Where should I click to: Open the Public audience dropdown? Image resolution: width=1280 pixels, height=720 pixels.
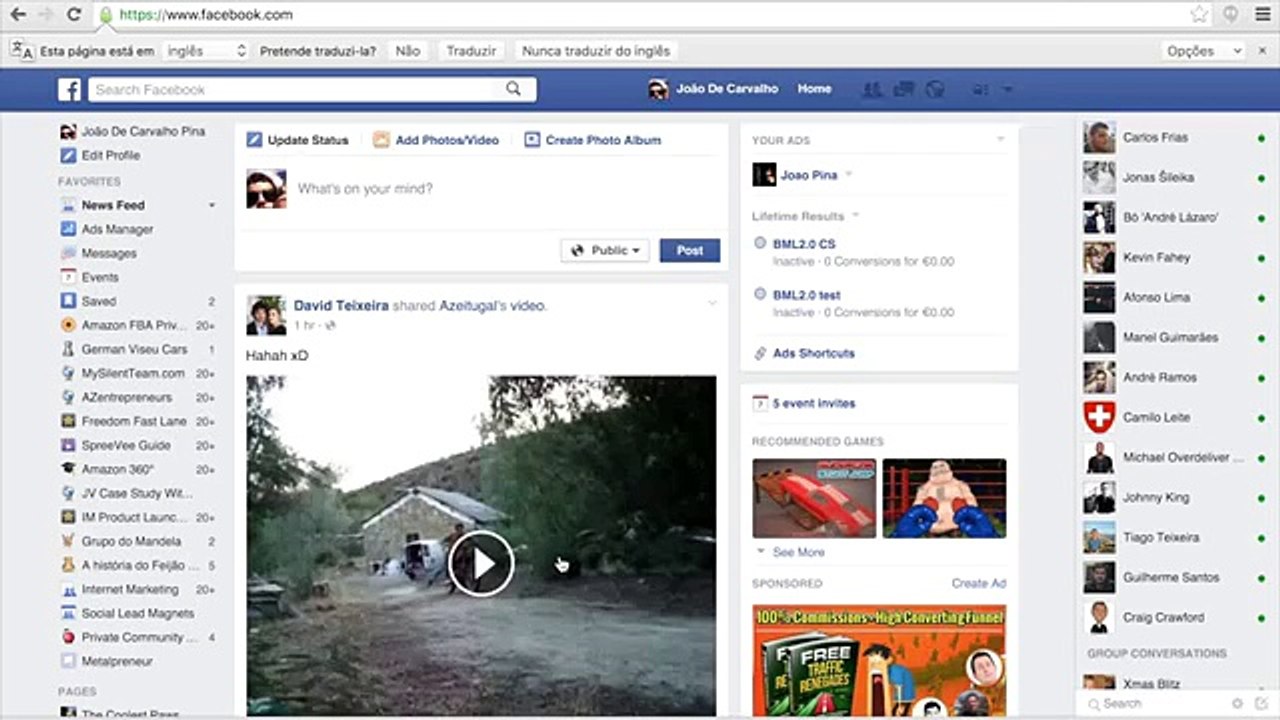pyautogui.click(x=605, y=250)
